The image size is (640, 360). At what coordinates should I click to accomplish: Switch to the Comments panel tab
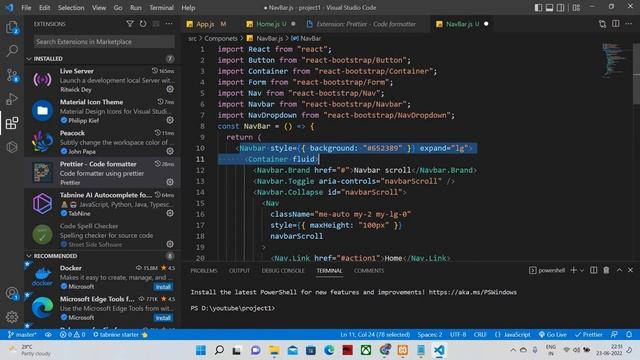(369, 271)
